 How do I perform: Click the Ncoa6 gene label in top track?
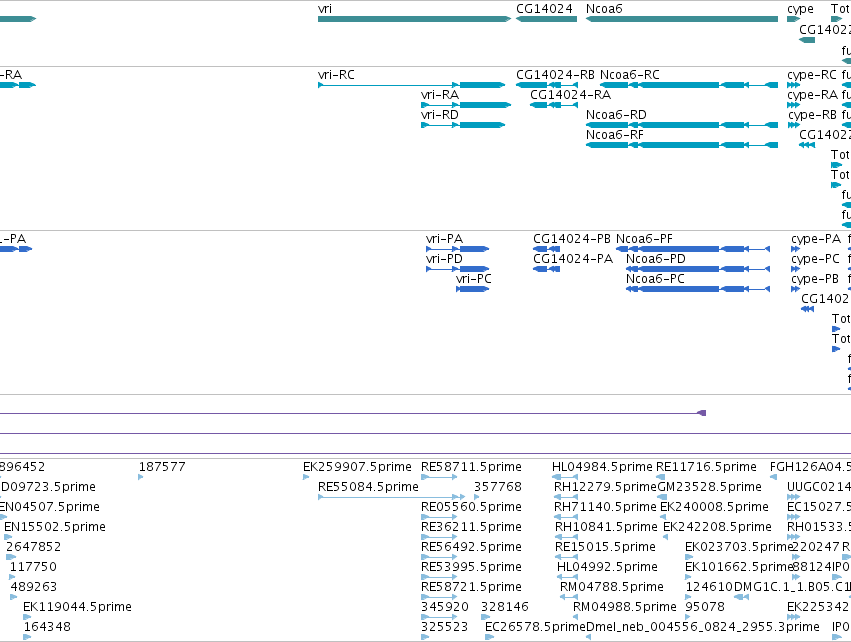click(604, 9)
